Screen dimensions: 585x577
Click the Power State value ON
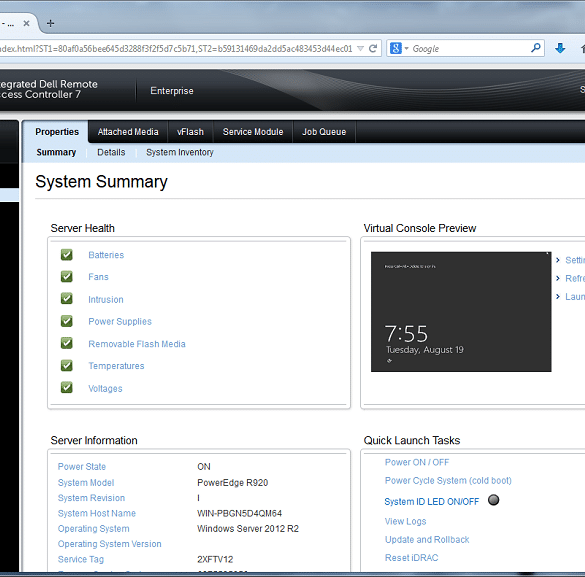tap(204, 467)
